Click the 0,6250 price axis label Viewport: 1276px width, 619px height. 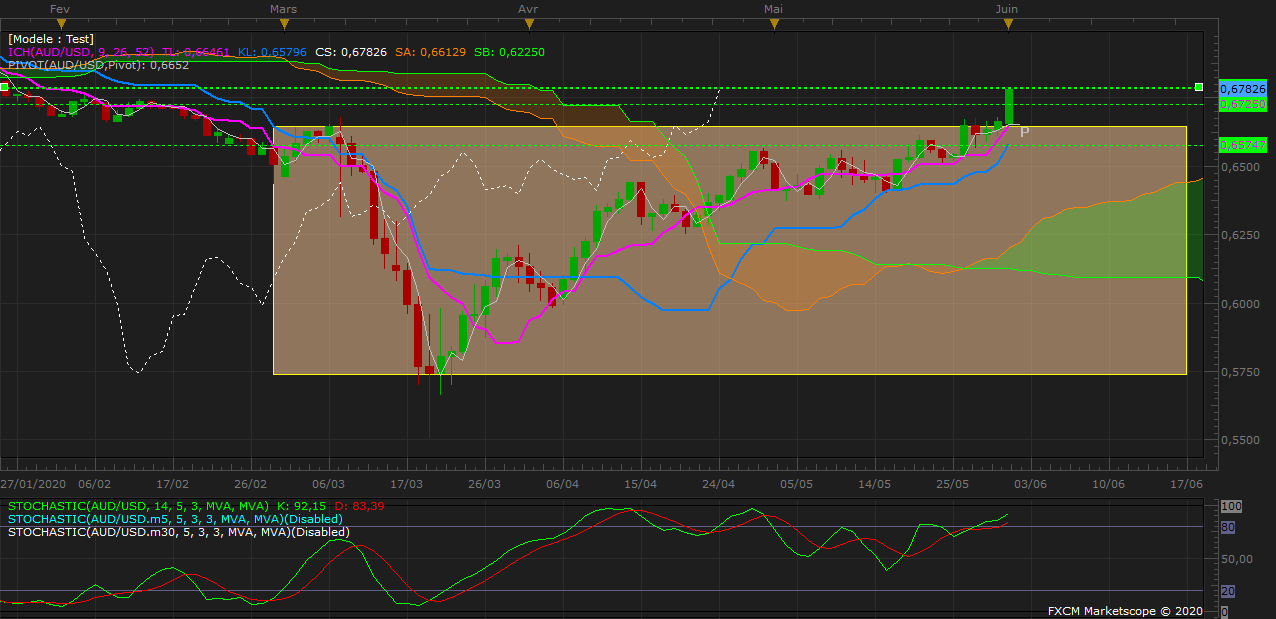(1241, 236)
